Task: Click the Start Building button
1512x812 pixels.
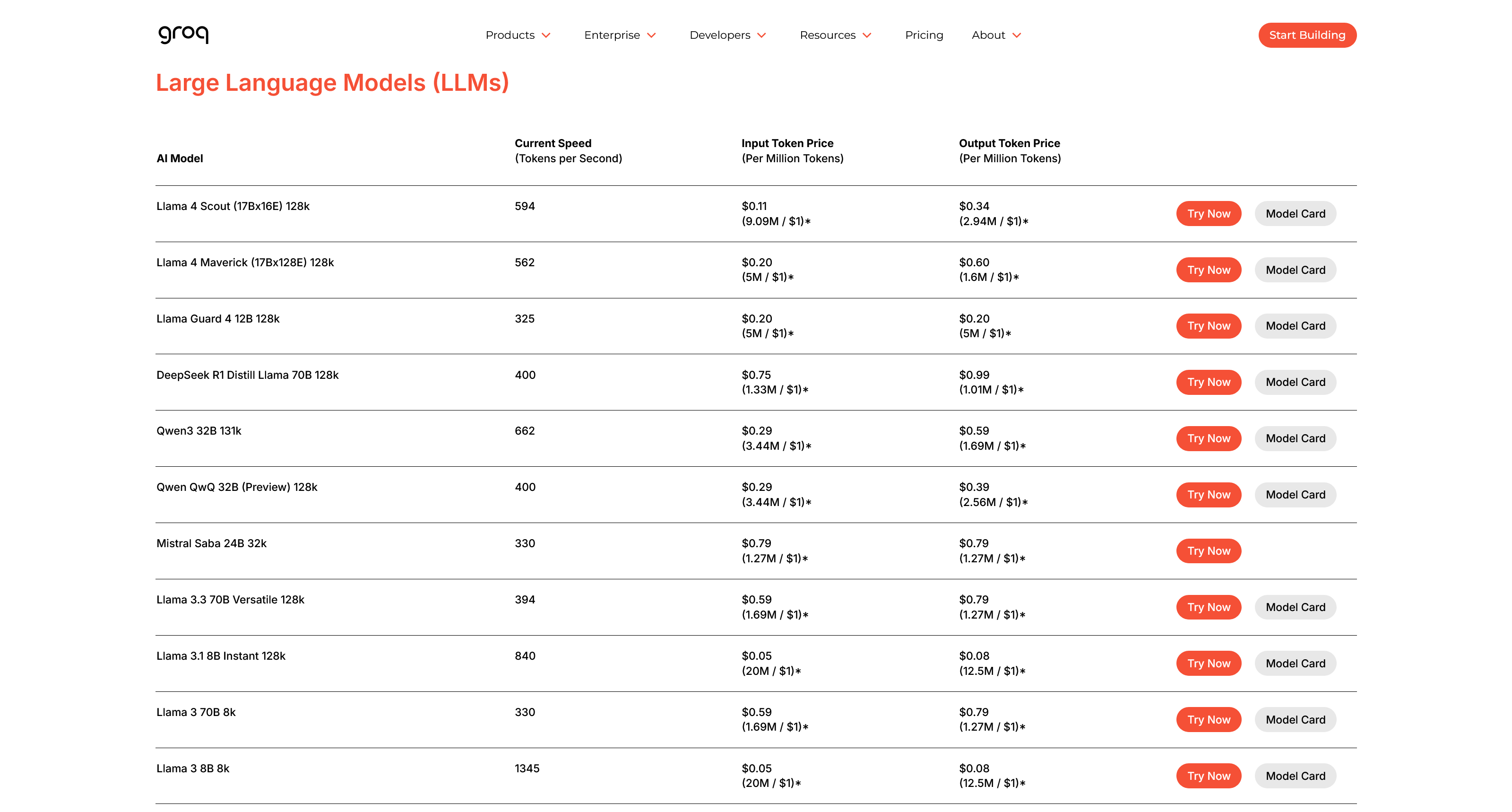Action: tap(1306, 35)
